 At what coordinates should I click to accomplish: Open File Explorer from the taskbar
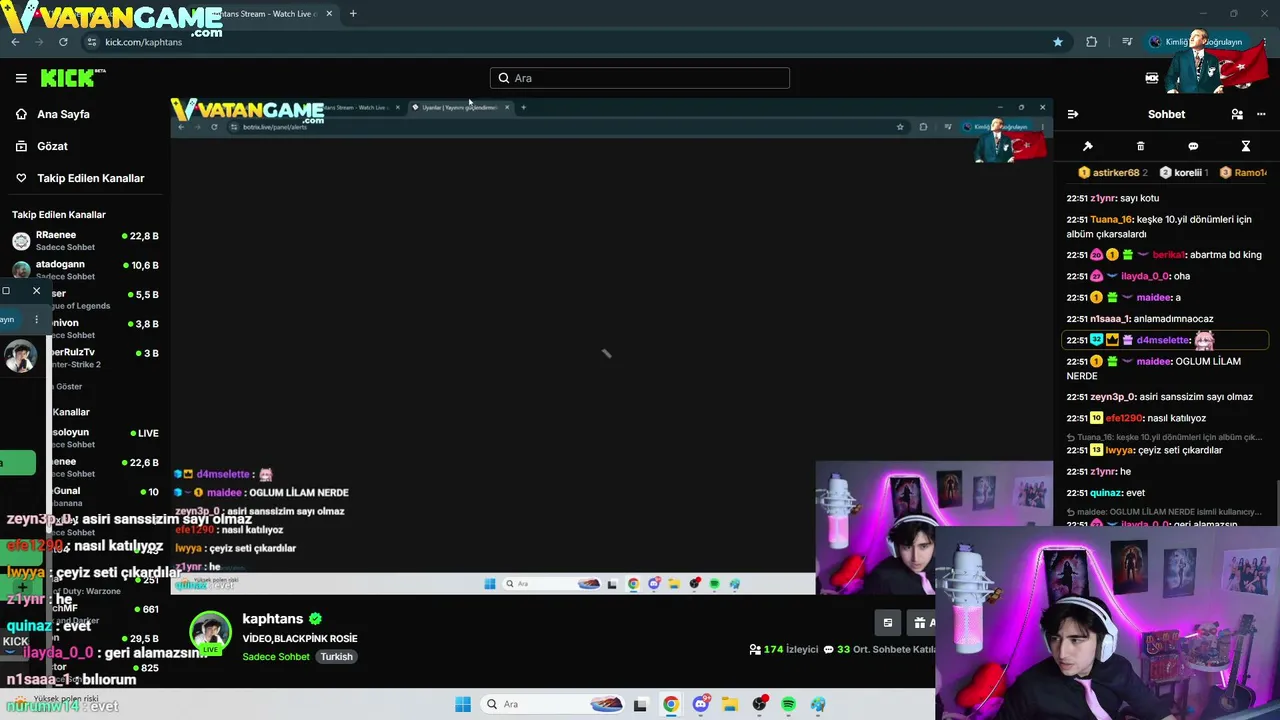point(730,704)
